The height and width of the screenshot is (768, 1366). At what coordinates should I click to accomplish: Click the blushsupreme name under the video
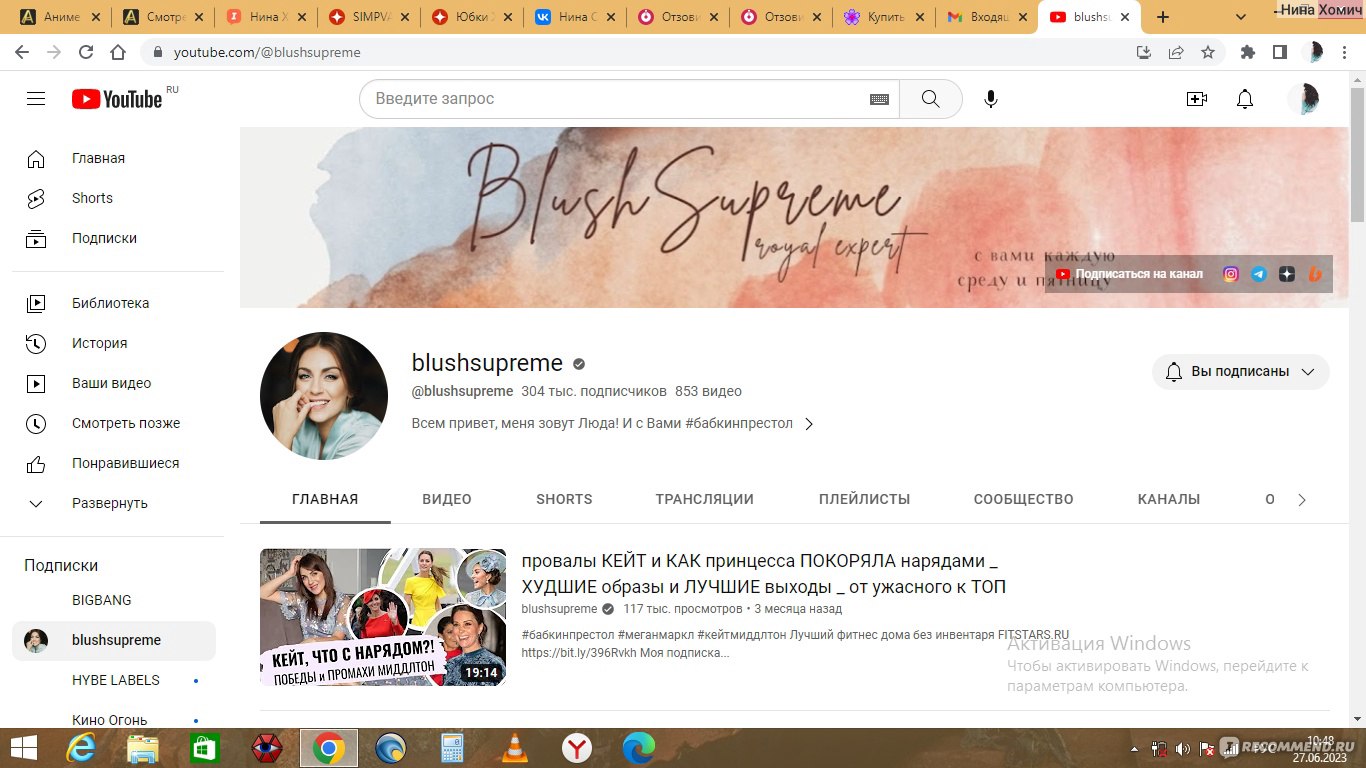[559, 608]
